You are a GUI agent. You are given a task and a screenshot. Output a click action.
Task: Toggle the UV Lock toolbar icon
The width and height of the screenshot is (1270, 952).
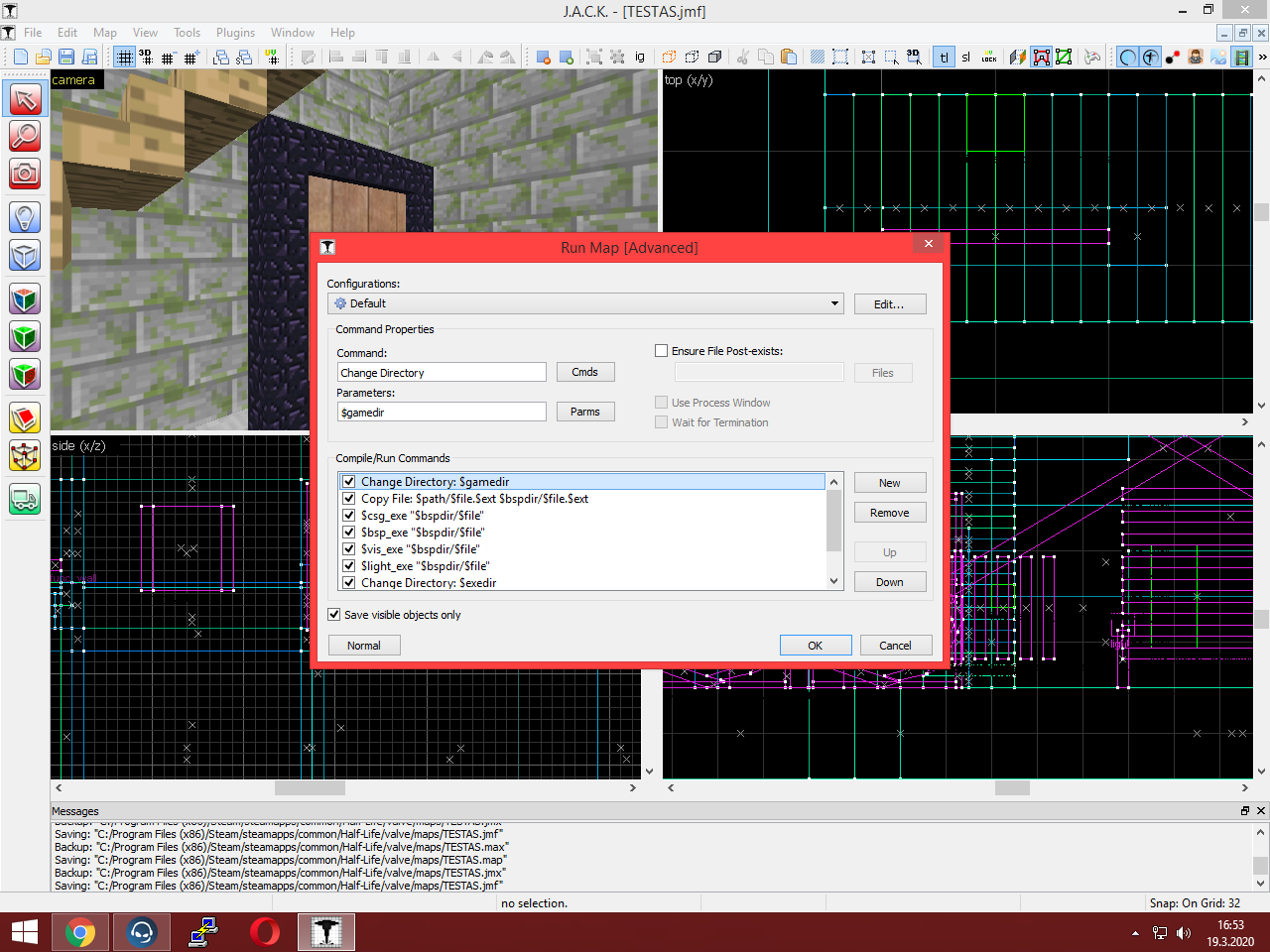[989, 57]
